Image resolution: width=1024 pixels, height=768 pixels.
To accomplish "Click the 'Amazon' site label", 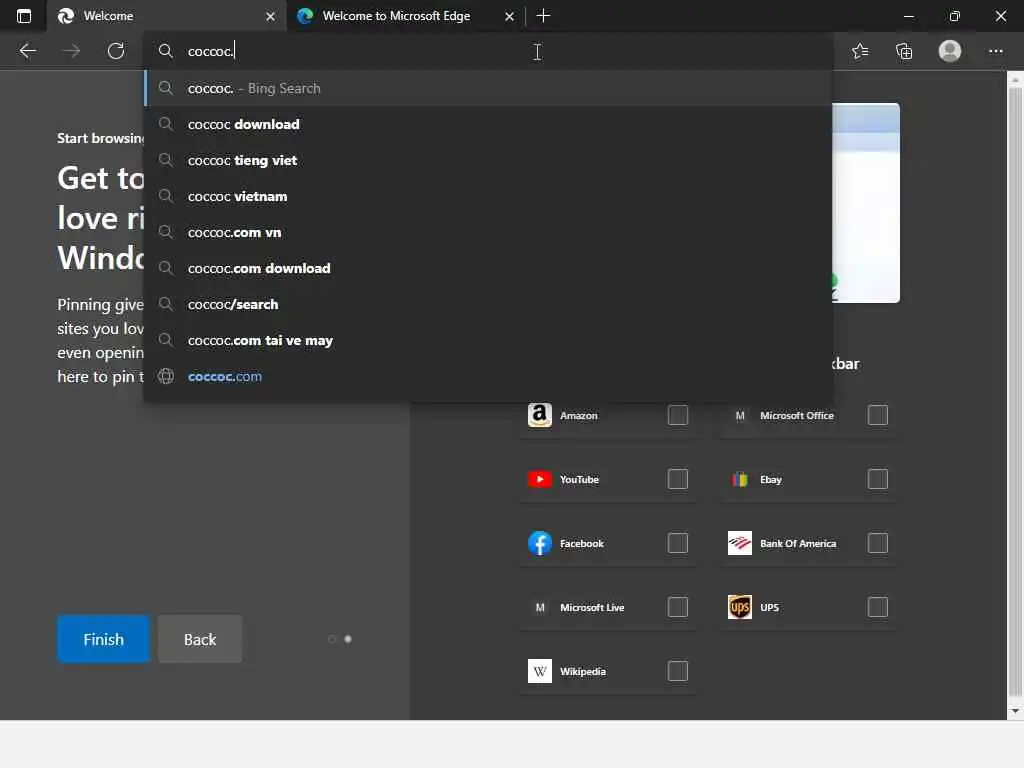I will (579, 415).
